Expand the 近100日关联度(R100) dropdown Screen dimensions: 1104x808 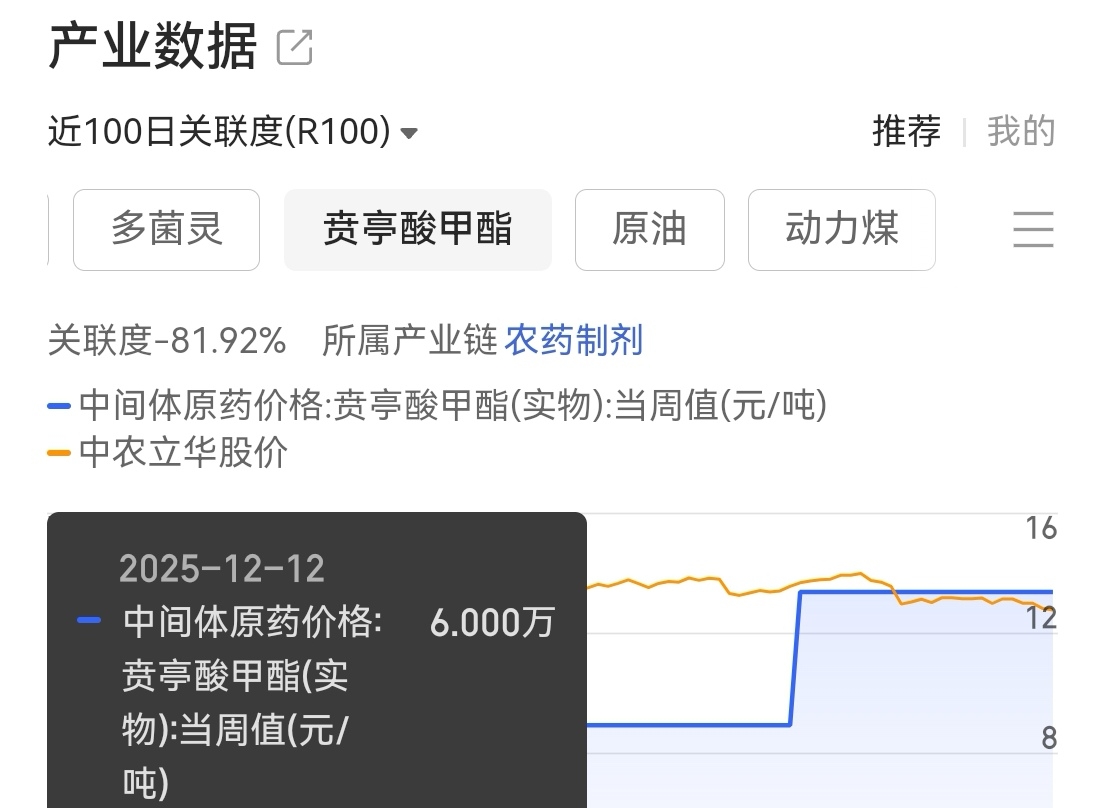tap(233, 132)
